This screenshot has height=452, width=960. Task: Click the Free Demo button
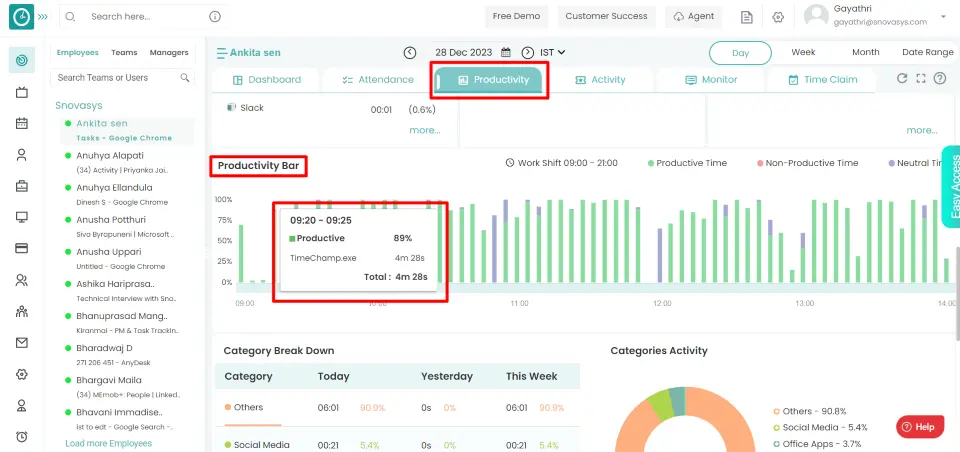coord(516,17)
